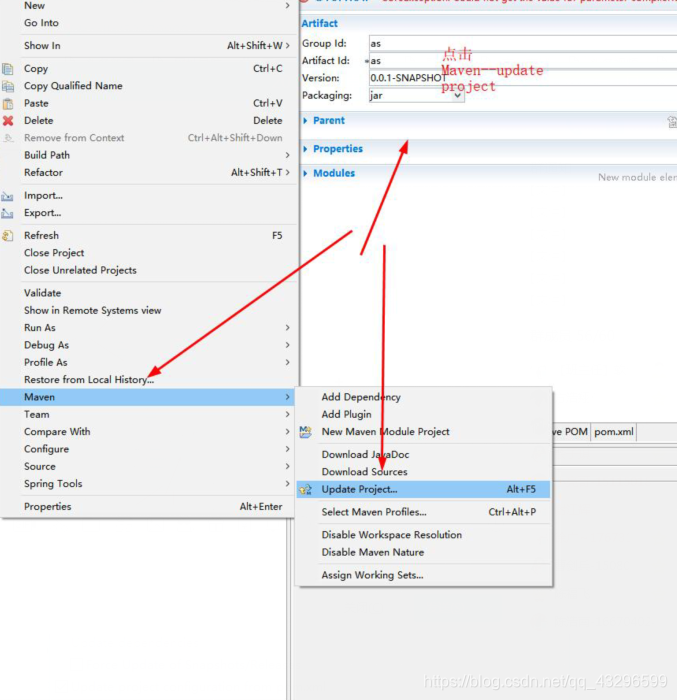Click the Paste clipboard icon

(x=8, y=104)
